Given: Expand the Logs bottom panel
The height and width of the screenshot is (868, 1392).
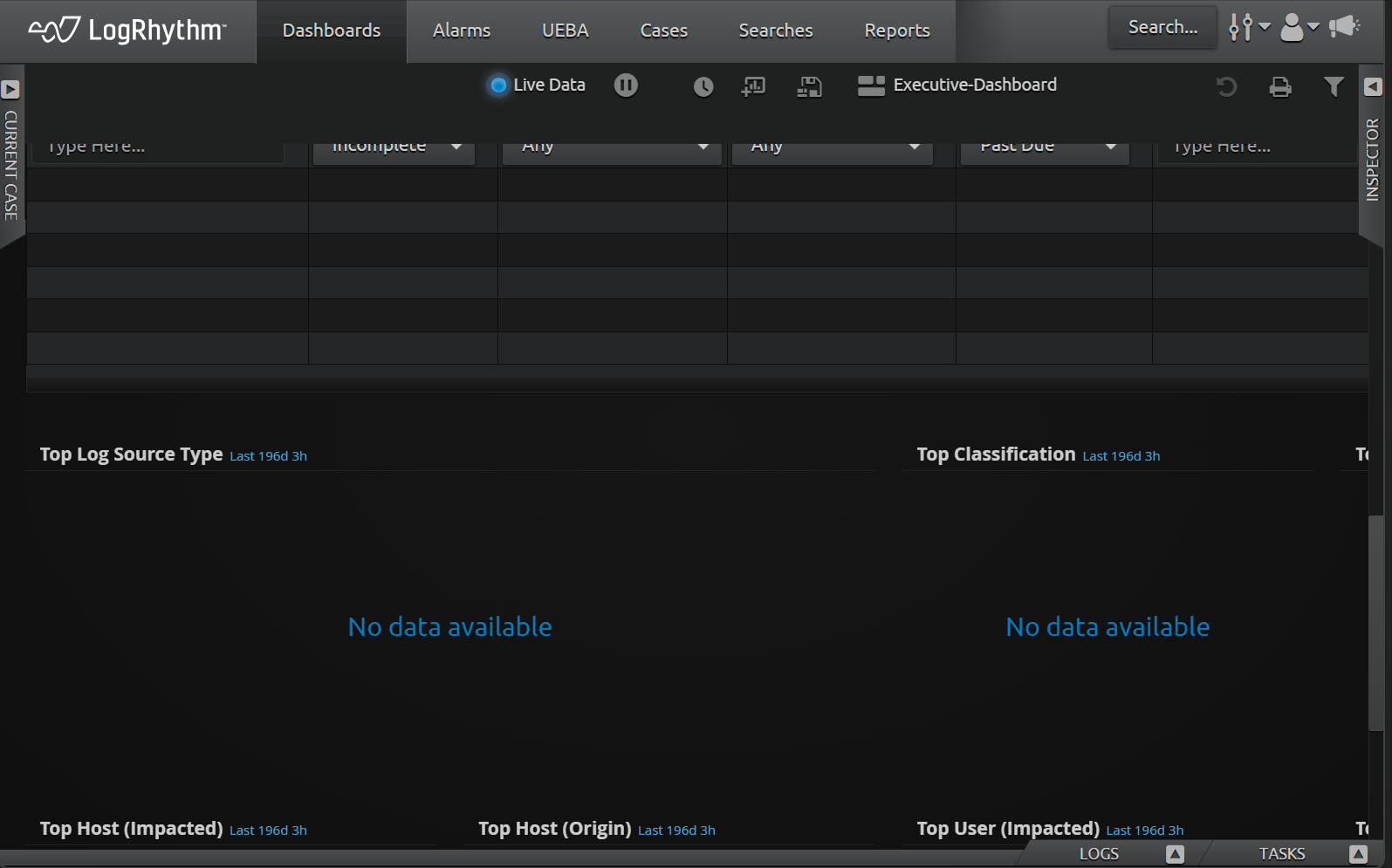Looking at the screenshot, I should [x=1175, y=854].
